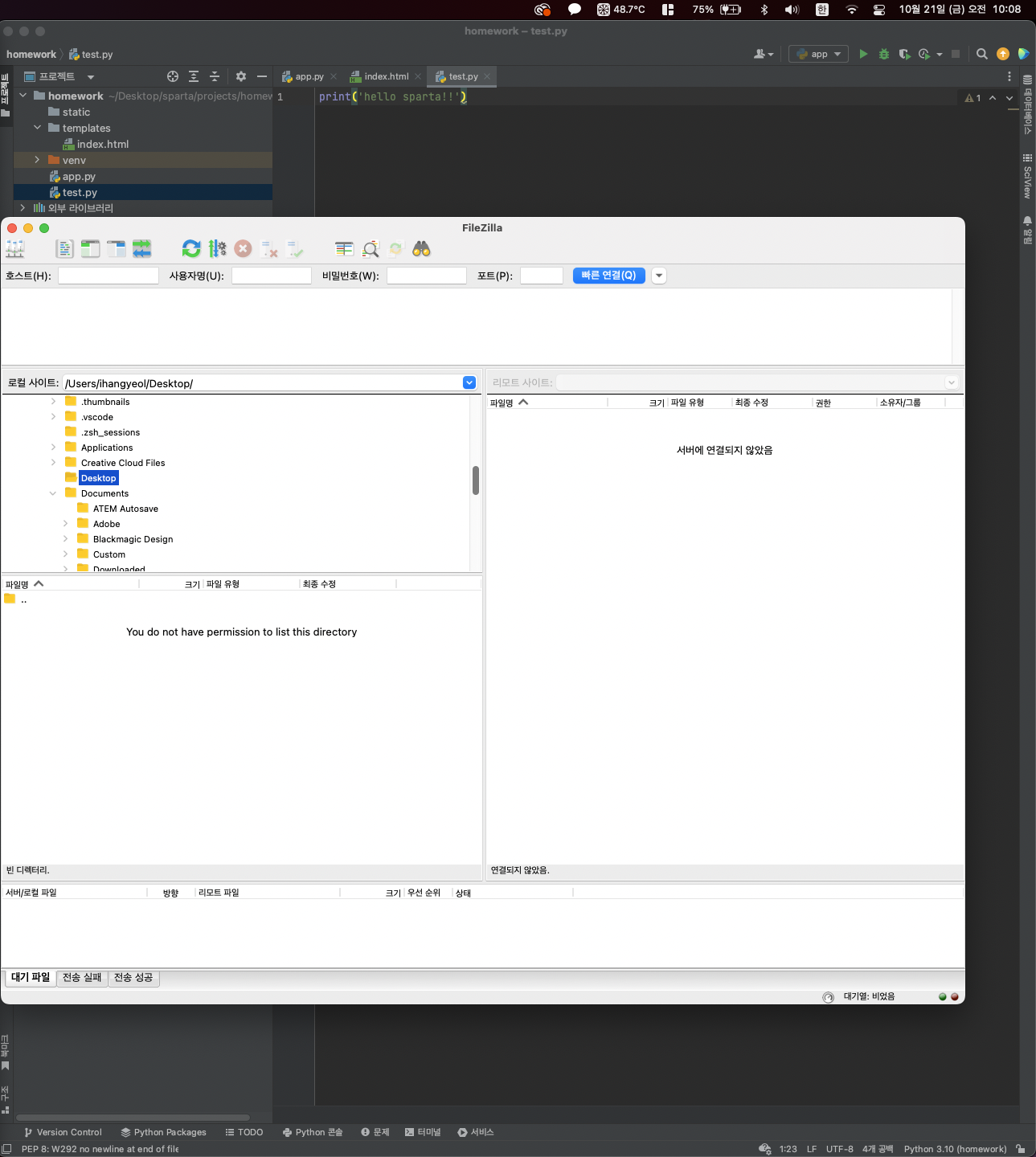
Task: Click the reconnect to last server icon
Action: (x=295, y=249)
